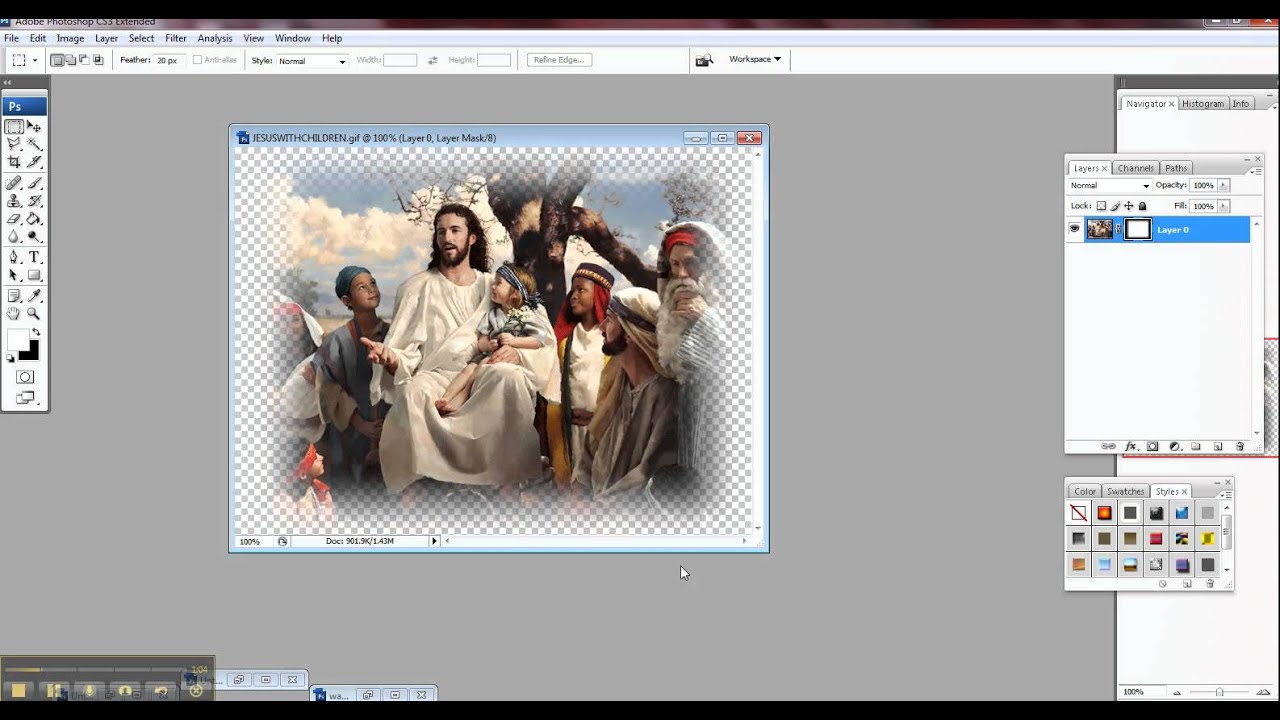The width and height of the screenshot is (1280, 720).
Task: Select the Blur tool
Action: click(14, 236)
